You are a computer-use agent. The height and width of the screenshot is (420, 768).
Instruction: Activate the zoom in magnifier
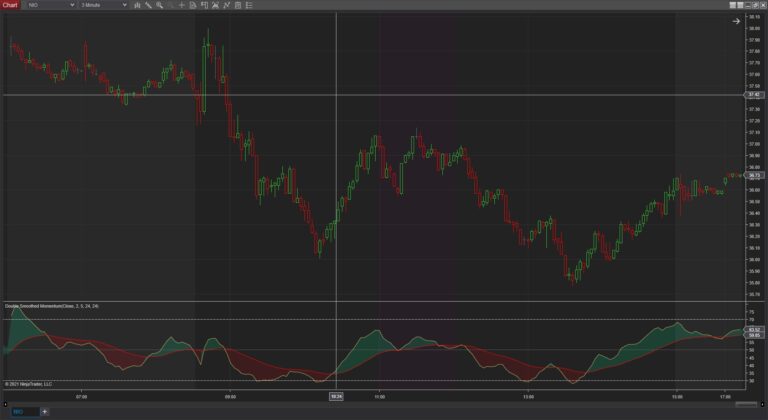point(159,5)
